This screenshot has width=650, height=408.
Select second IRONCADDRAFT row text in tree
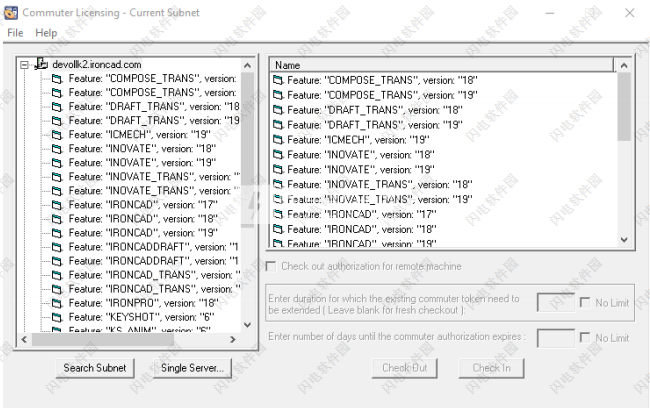tap(153, 261)
